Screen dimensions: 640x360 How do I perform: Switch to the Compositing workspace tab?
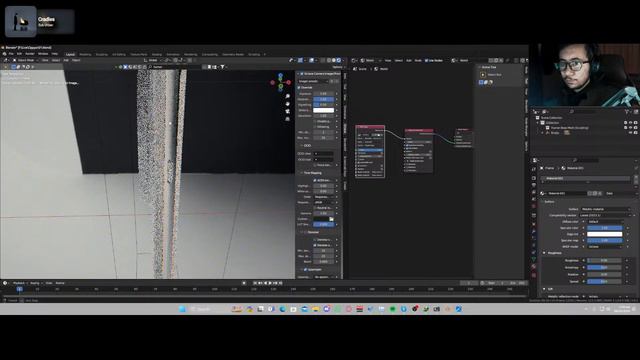click(210, 54)
